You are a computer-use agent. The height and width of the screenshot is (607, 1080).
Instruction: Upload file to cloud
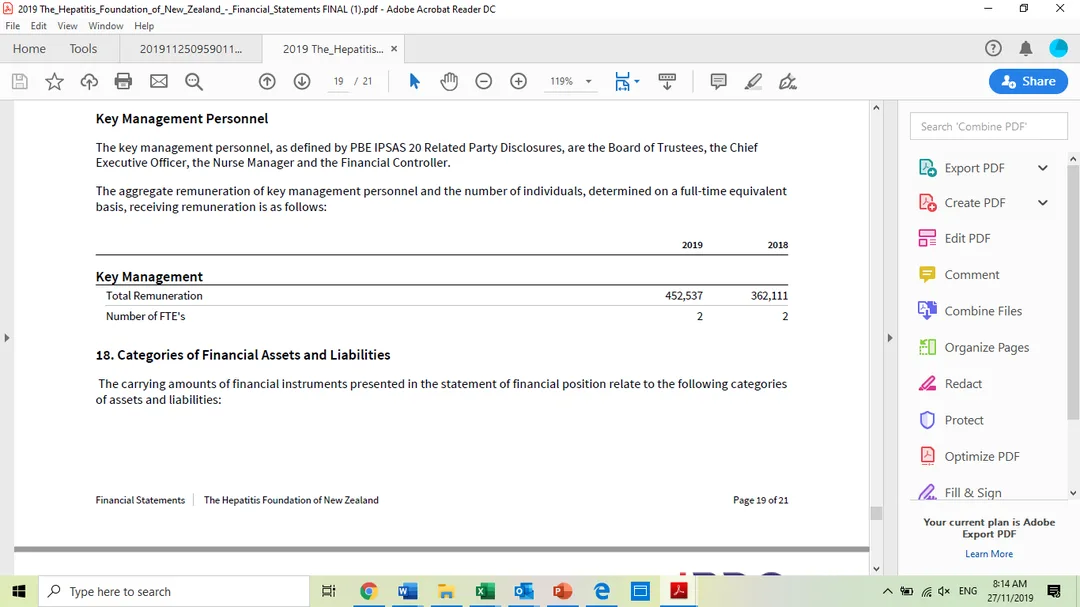point(89,81)
